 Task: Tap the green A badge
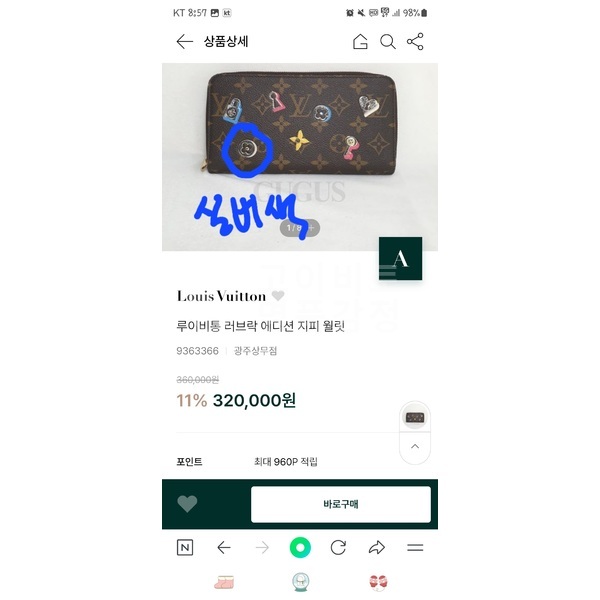pos(401,259)
